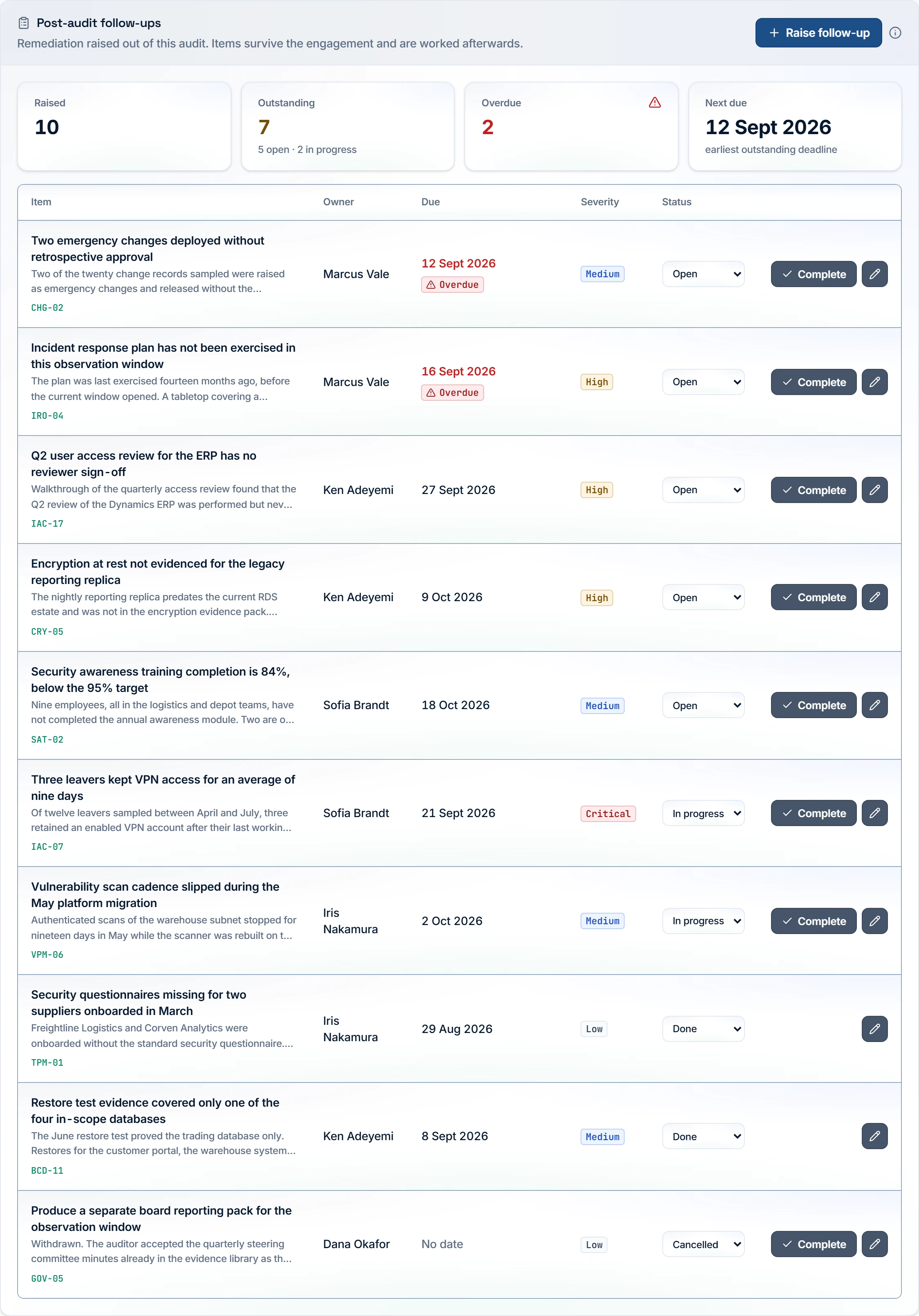Image resolution: width=919 pixels, height=1316 pixels.
Task: Click pencil icon on TPM-01 Done row
Action: pos(874,1029)
